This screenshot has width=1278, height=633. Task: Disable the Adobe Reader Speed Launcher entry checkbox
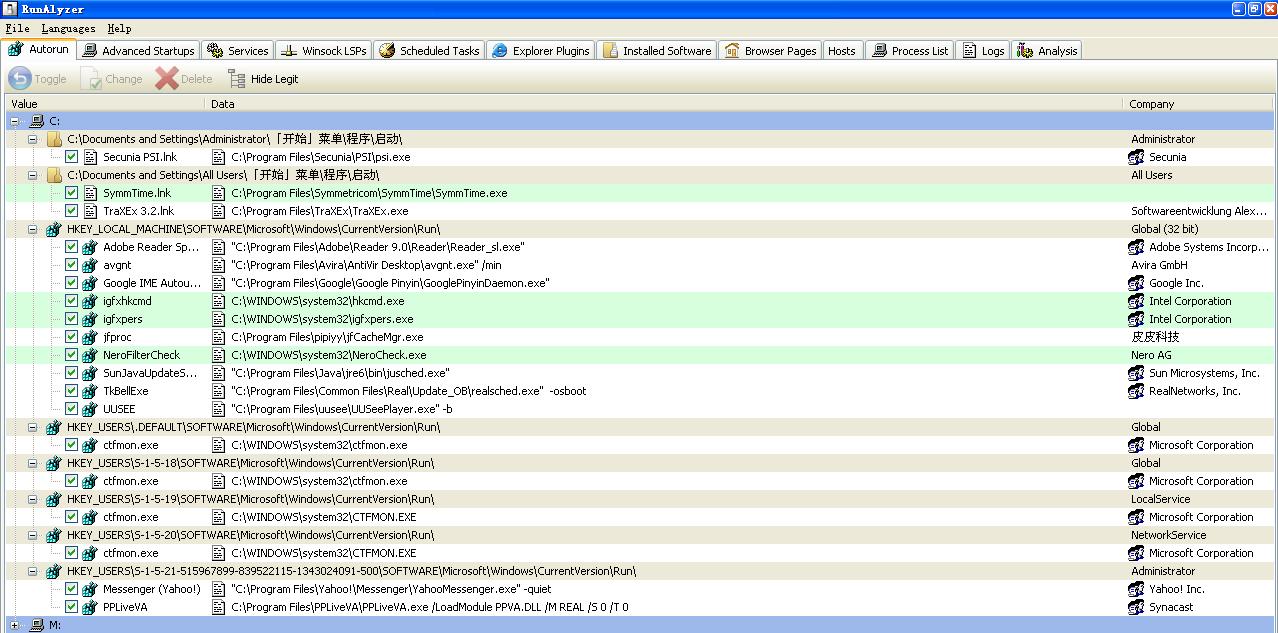tap(72, 247)
